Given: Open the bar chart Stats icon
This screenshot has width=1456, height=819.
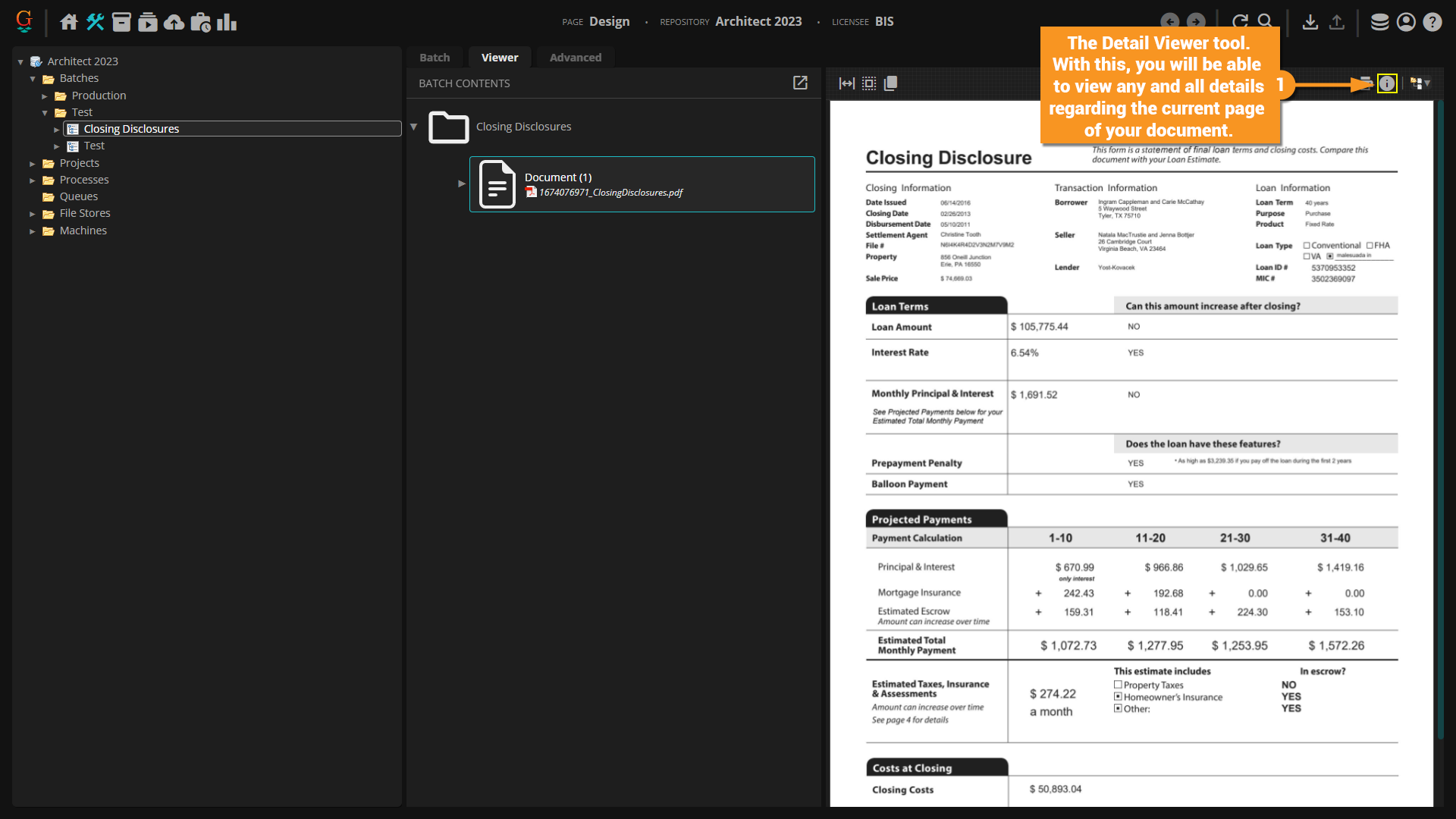Looking at the screenshot, I should (x=226, y=22).
